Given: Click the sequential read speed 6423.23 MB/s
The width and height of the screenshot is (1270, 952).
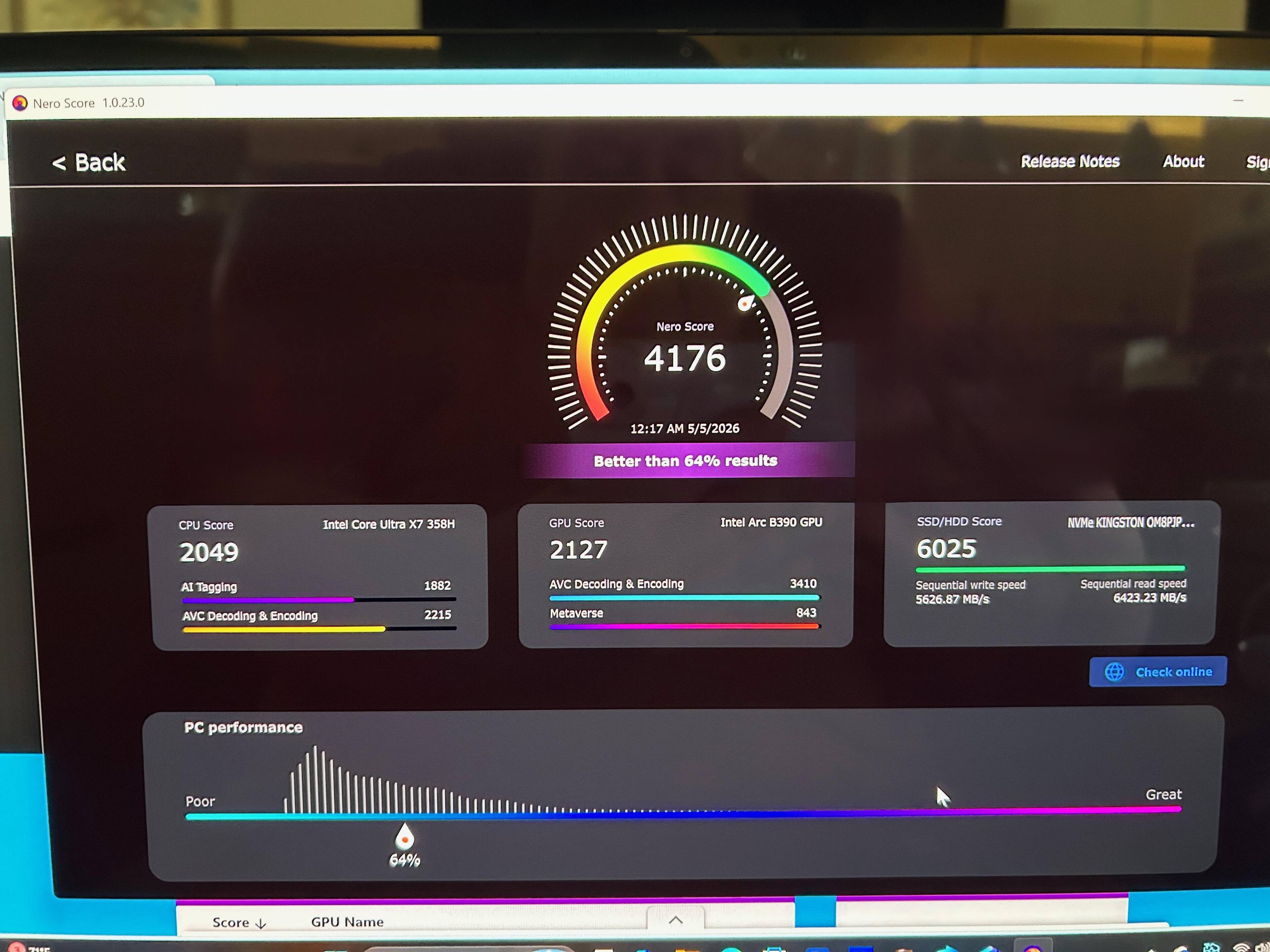Looking at the screenshot, I should [x=1149, y=597].
